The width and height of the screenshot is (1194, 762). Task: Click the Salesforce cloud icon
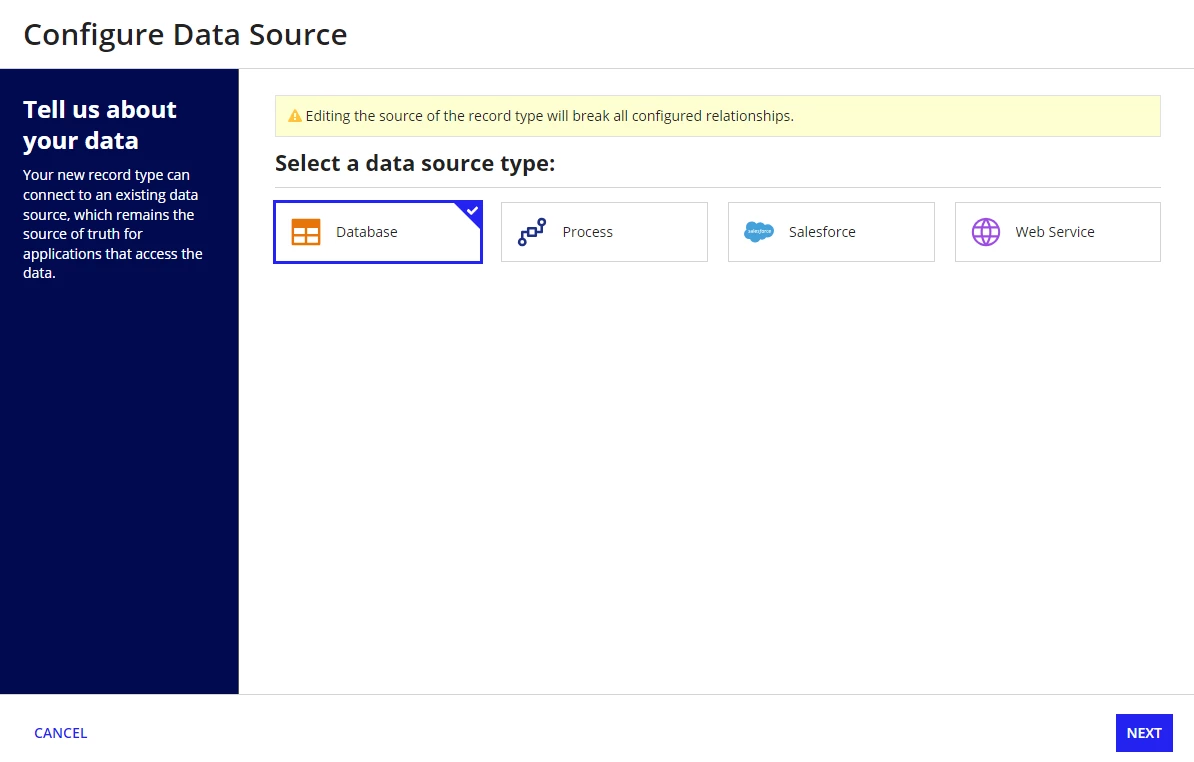click(x=758, y=232)
